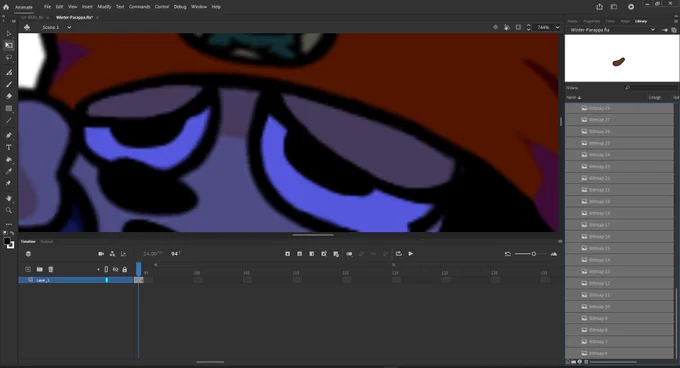Click the Test Movie play circle icon
This screenshot has height=368, width=680.
pyautogui.click(x=631, y=7)
